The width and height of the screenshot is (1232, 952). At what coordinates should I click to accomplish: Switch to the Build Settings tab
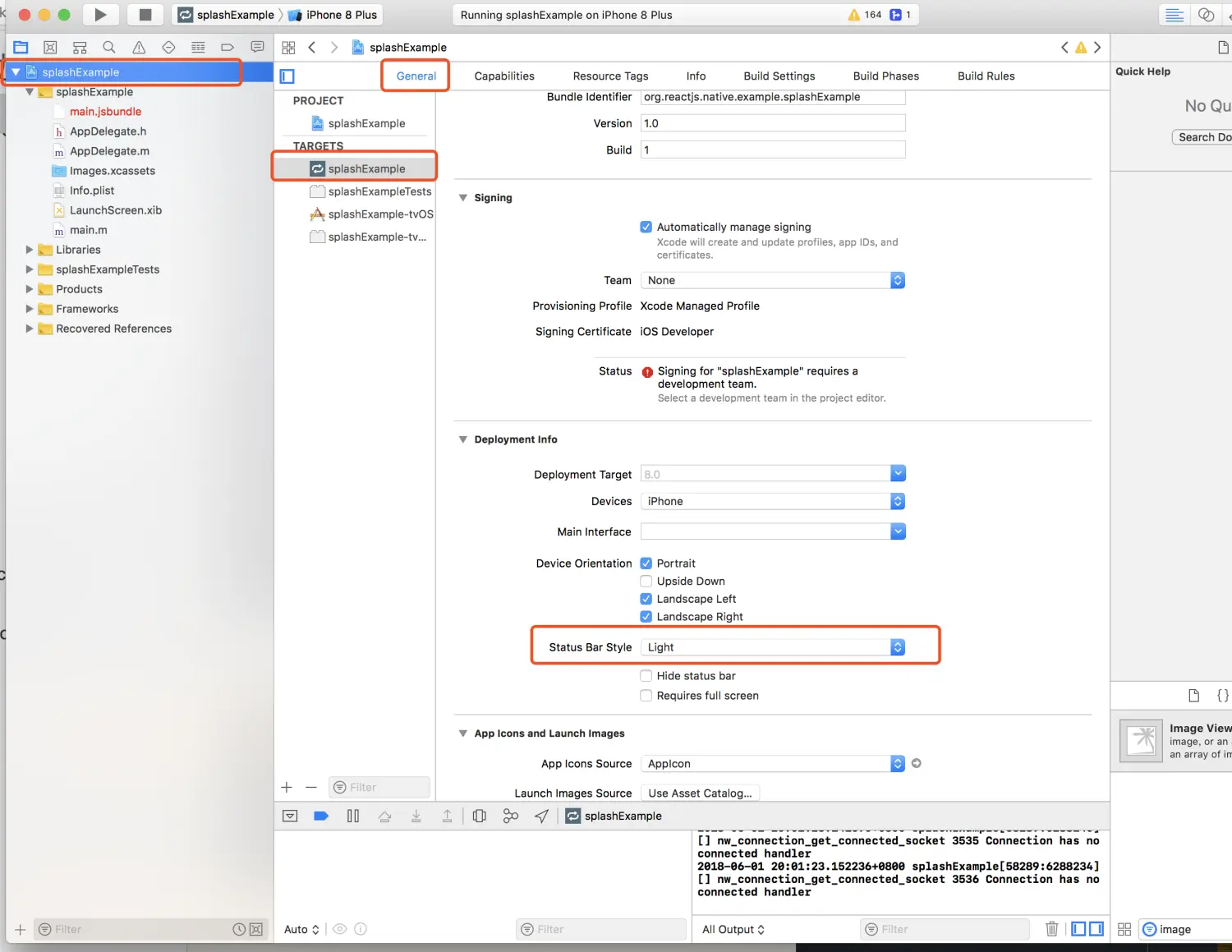(779, 76)
